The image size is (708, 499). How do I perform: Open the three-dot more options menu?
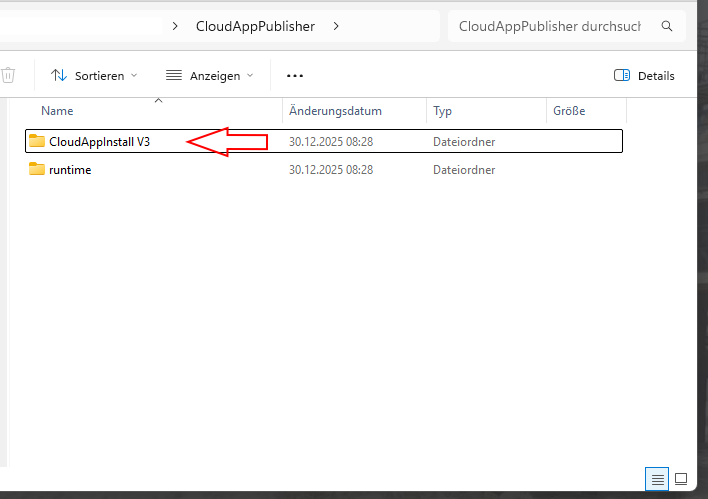pos(294,75)
